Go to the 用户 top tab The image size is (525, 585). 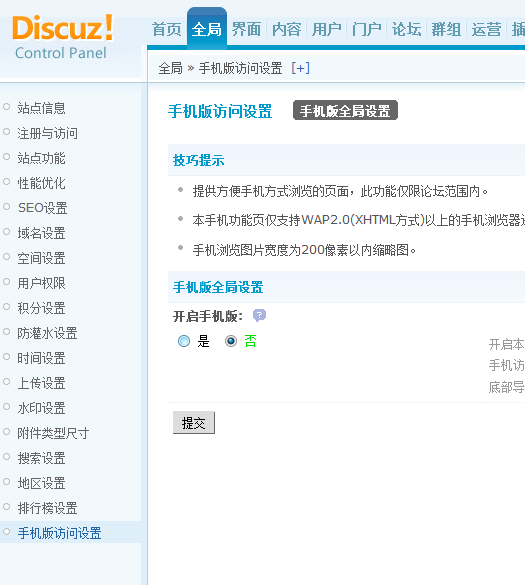click(327, 29)
